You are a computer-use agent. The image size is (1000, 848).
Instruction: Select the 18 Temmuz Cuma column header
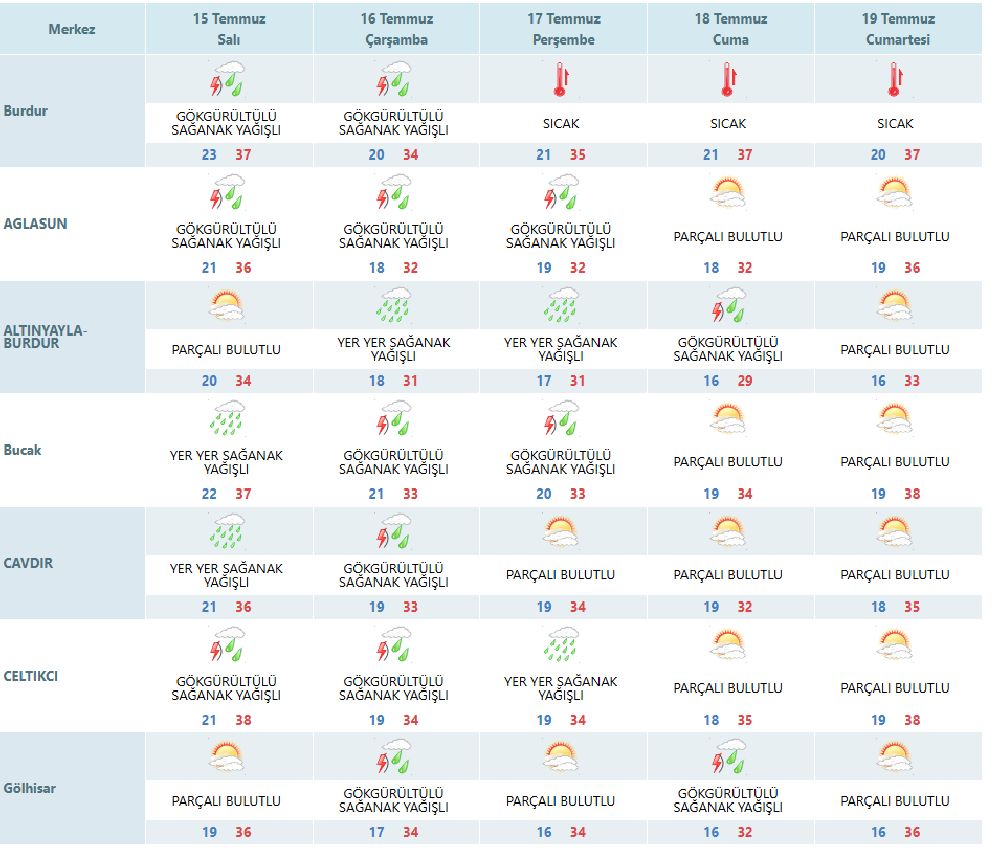click(x=729, y=29)
